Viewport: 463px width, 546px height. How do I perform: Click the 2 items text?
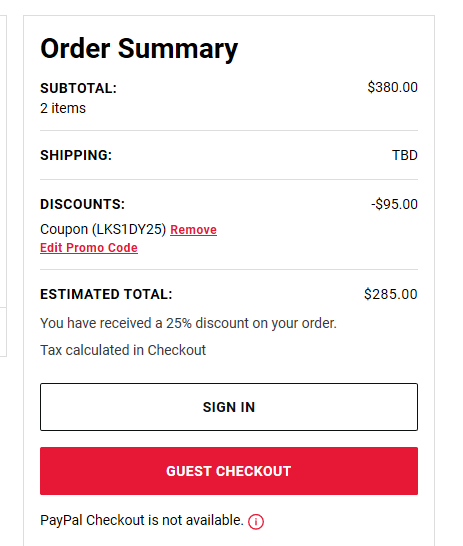[x=63, y=108]
